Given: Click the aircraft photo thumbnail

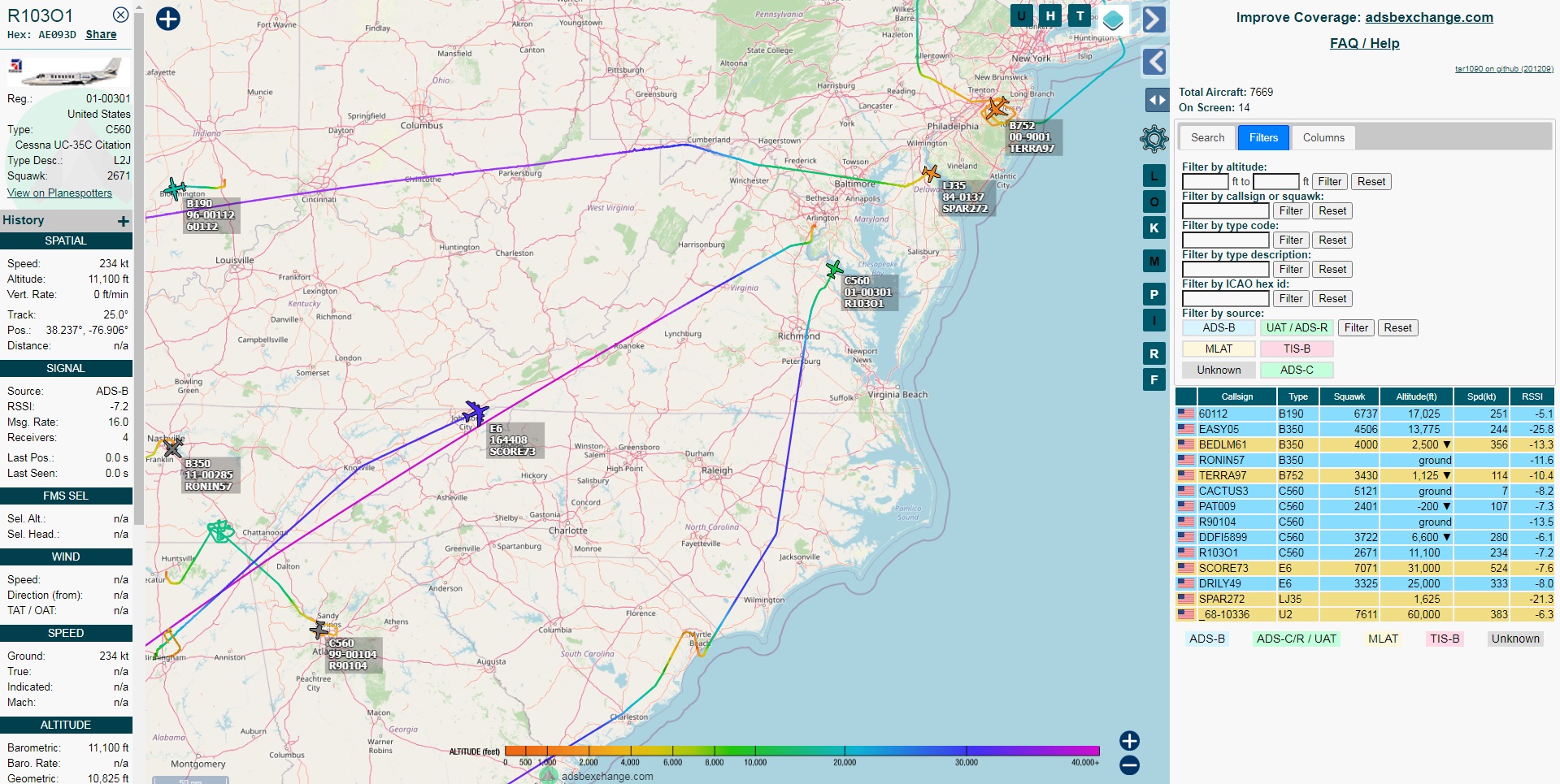Looking at the screenshot, I should pyautogui.click(x=67, y=71).
